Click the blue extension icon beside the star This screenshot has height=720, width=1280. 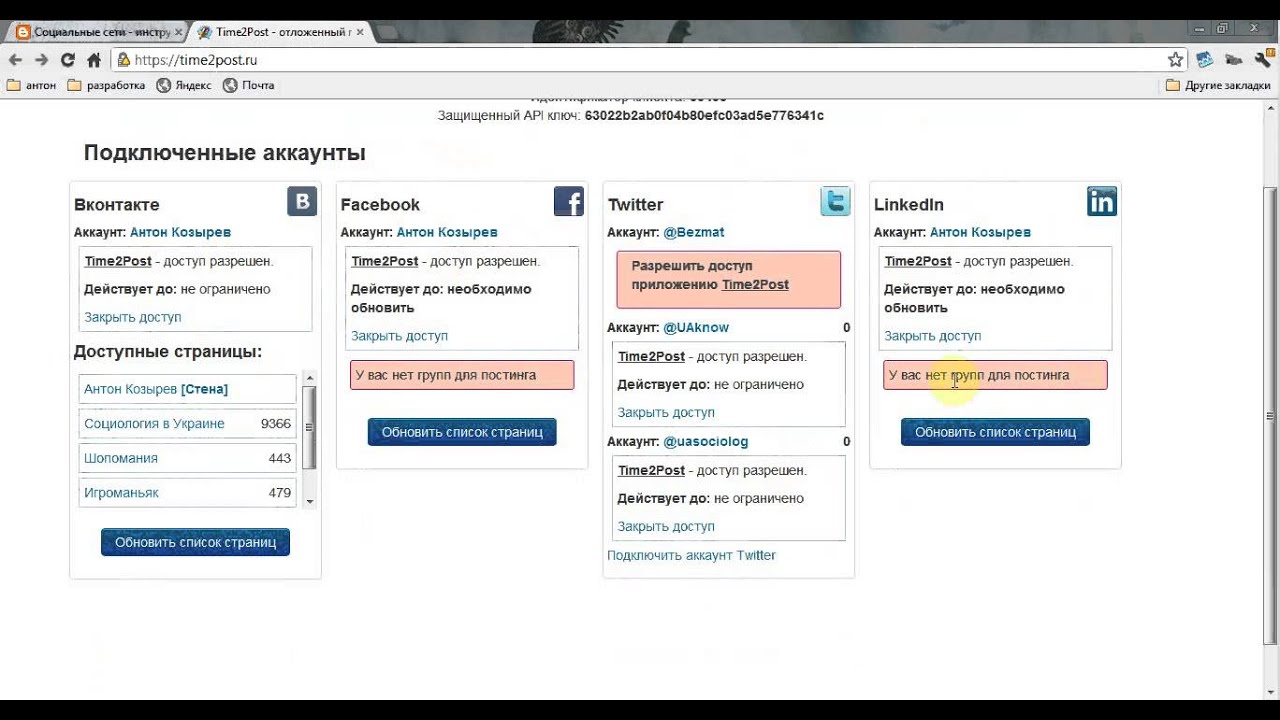click(1204, 60)
